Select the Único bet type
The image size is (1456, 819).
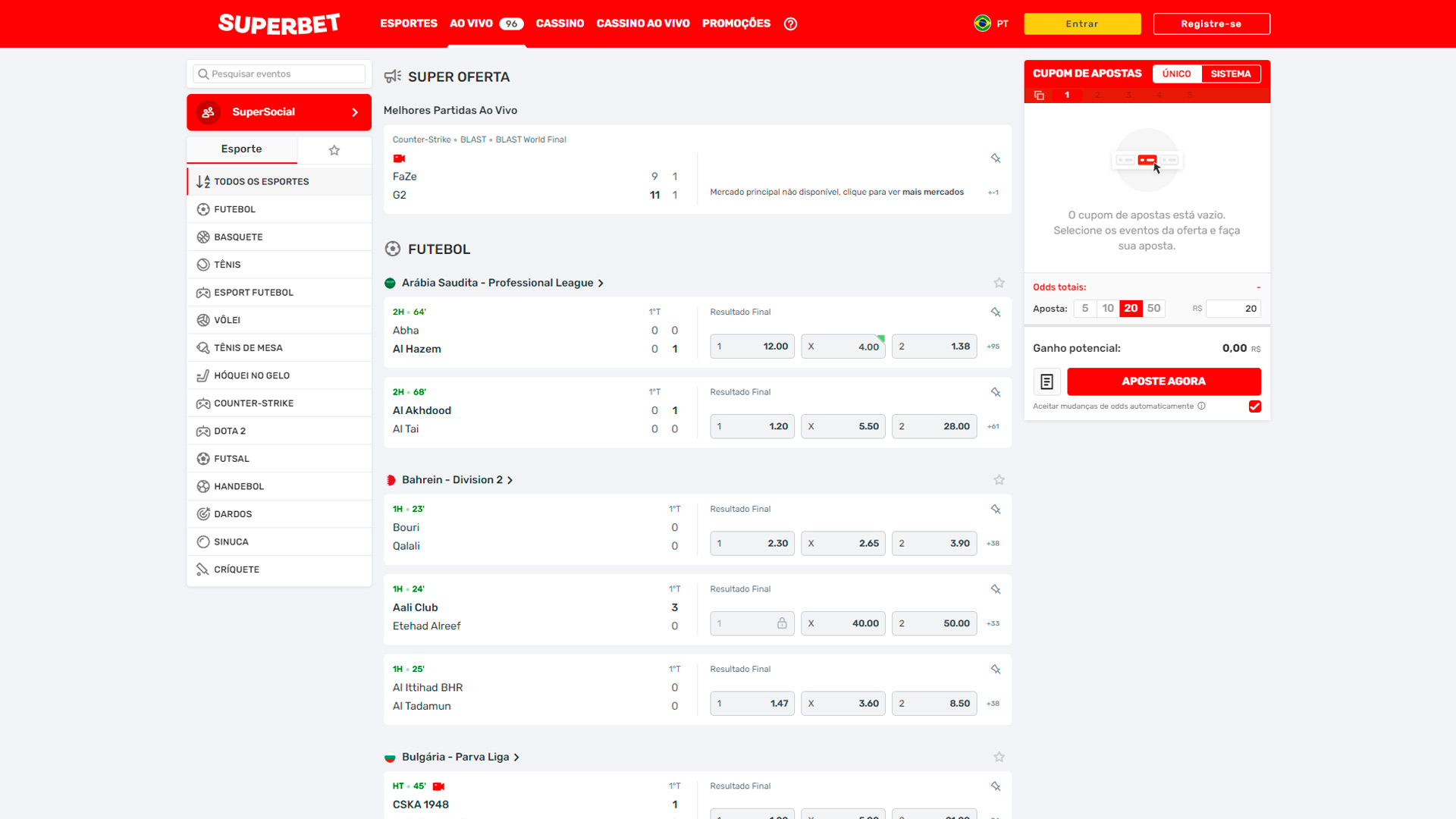point(1177,74)
